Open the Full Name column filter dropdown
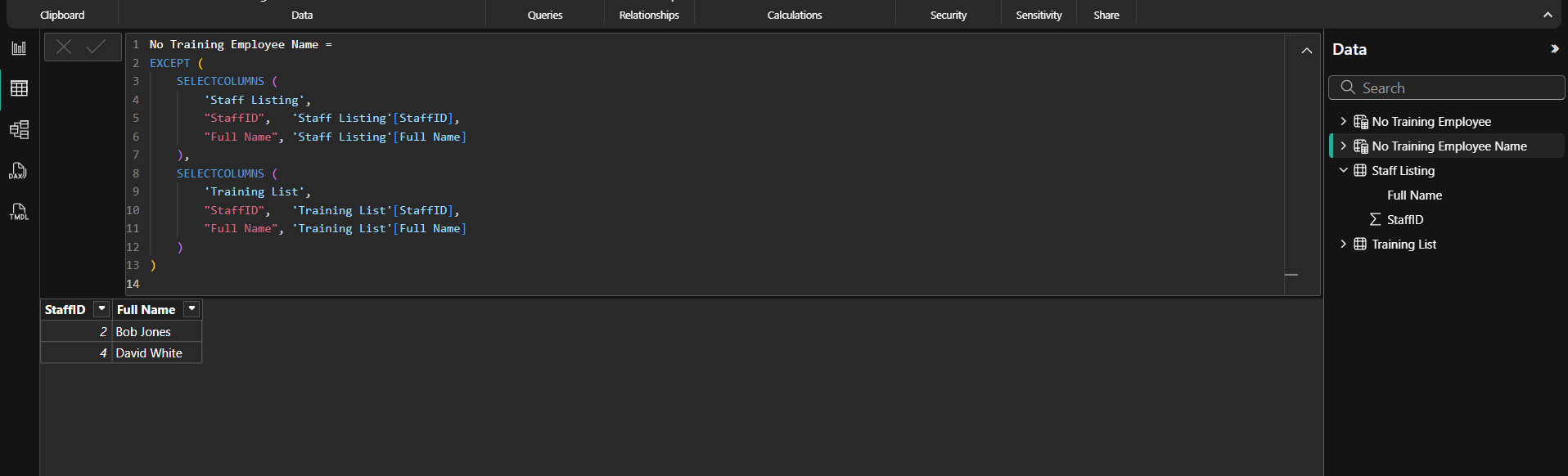The image size is (1568, 476). (x=191, y=308)
